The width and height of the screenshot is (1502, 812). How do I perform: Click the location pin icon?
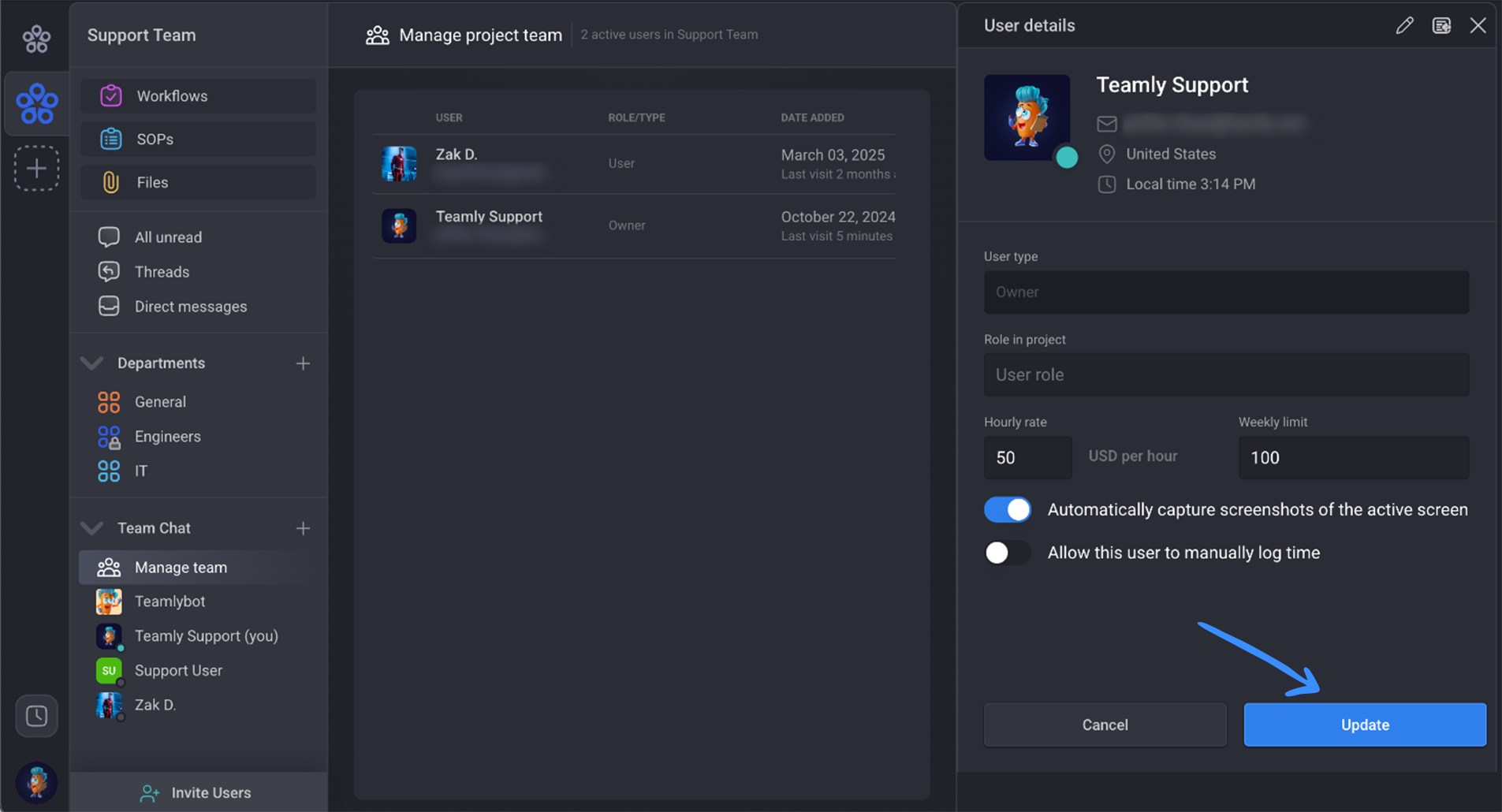1107,154
